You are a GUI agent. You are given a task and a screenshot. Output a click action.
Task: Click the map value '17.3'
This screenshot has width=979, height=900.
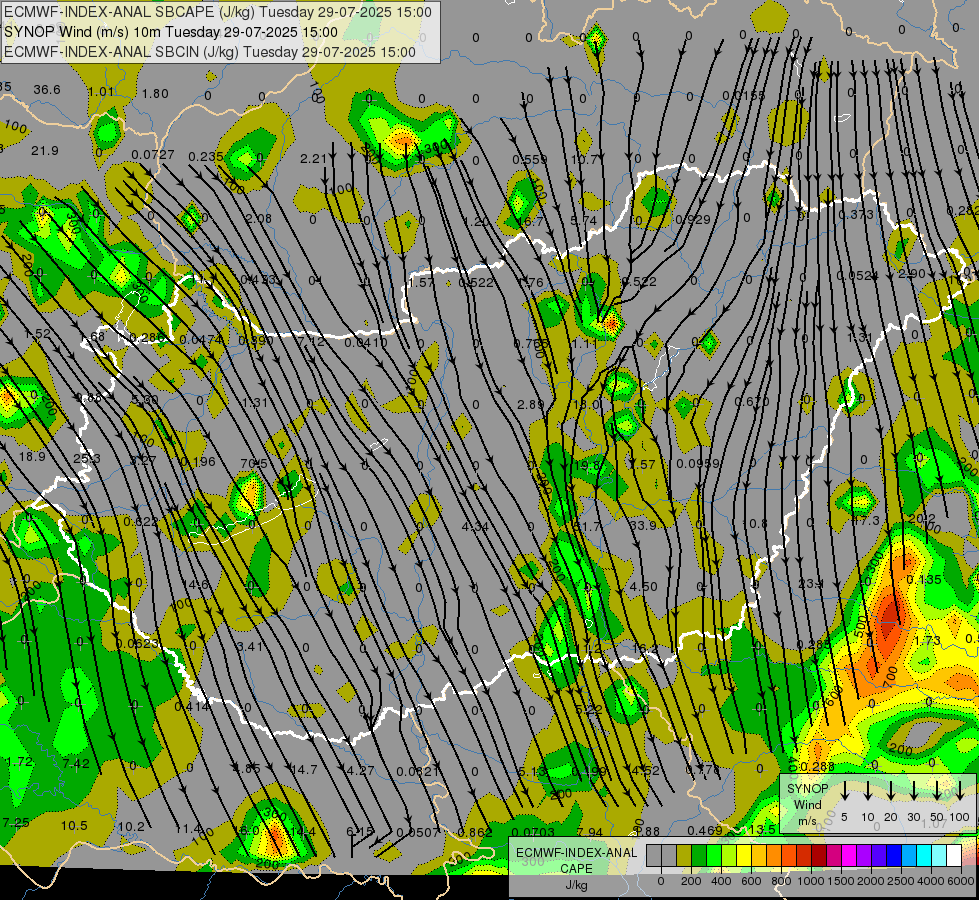(x=865, y=520)
